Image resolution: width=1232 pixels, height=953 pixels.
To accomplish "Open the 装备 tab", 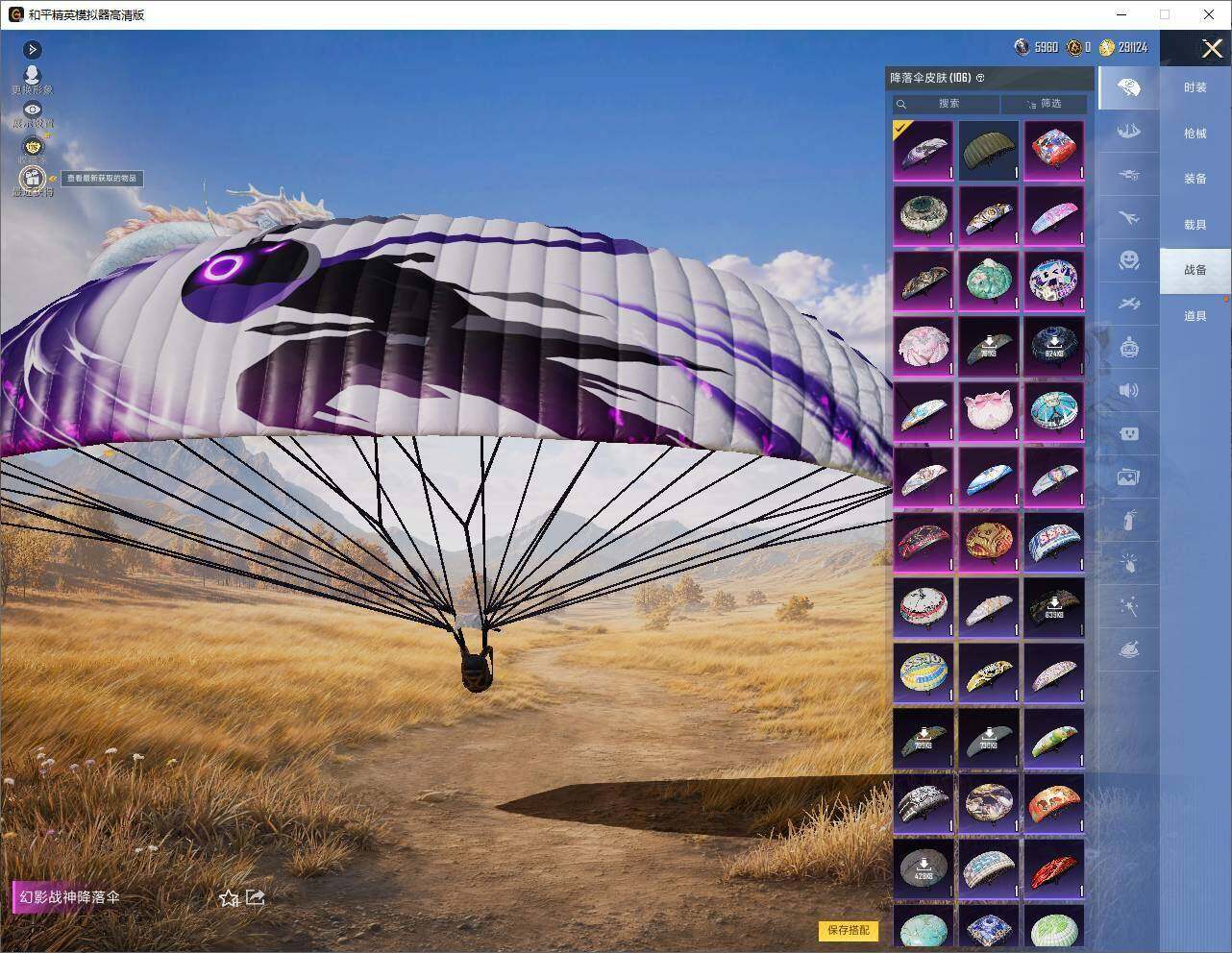I will tap(1195, 179).
